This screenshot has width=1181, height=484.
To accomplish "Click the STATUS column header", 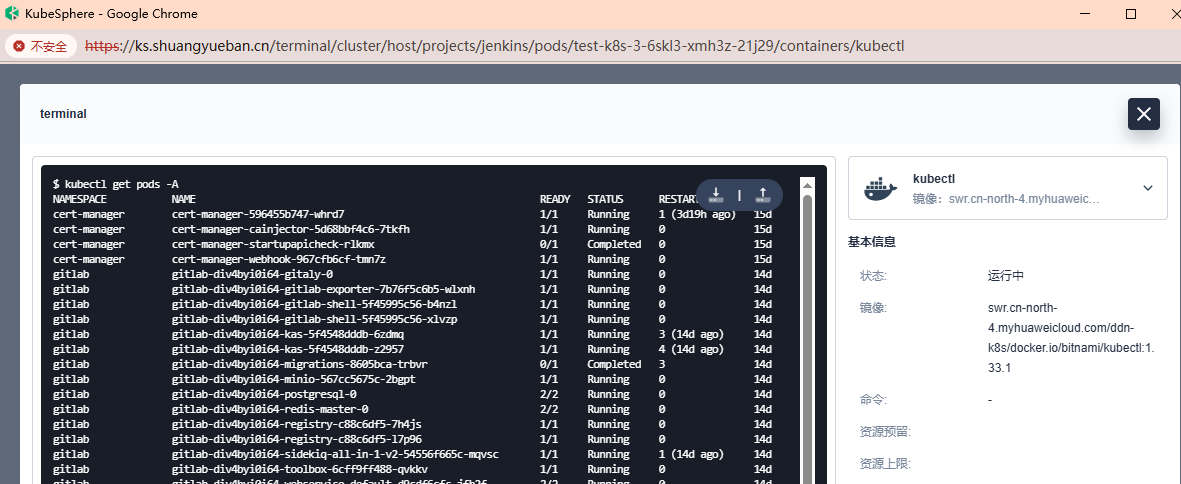I will [x=606, y=199].
